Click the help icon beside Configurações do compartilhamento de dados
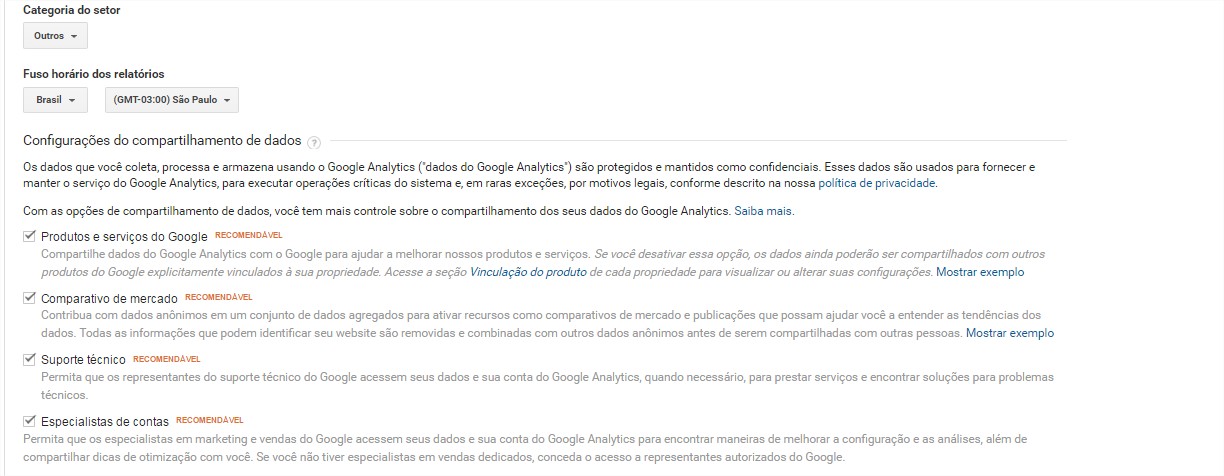 [314, 142]
